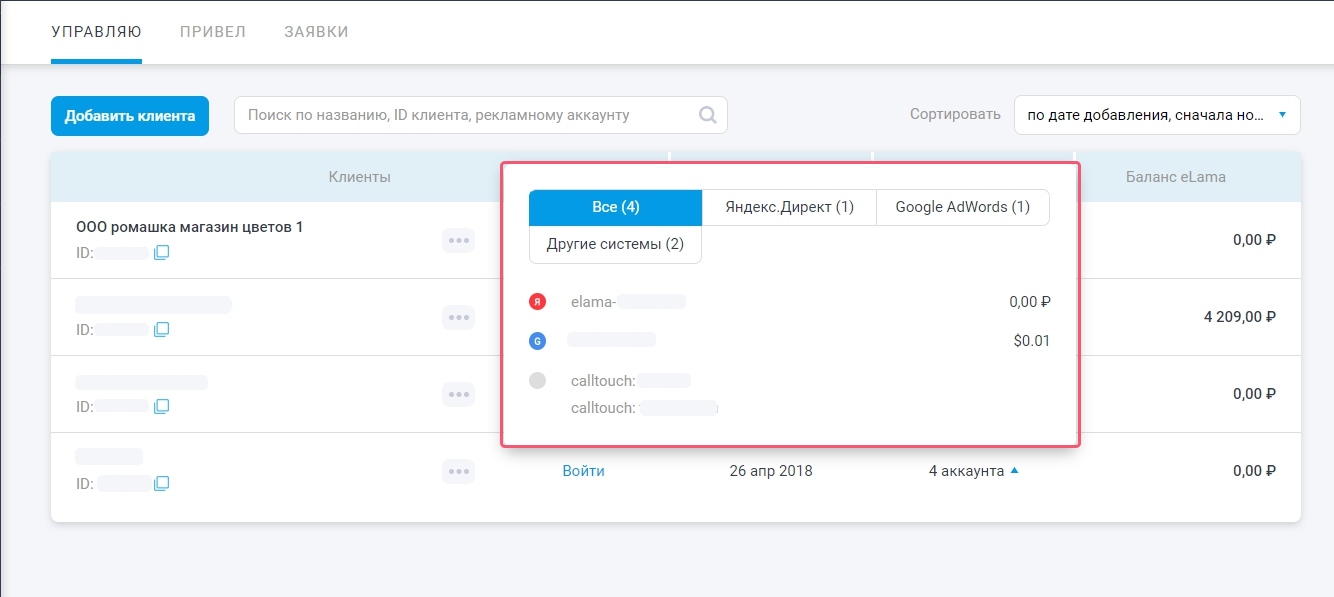Switch to the Привел tab
The image size is (1334, 597).
click(213, 32)
